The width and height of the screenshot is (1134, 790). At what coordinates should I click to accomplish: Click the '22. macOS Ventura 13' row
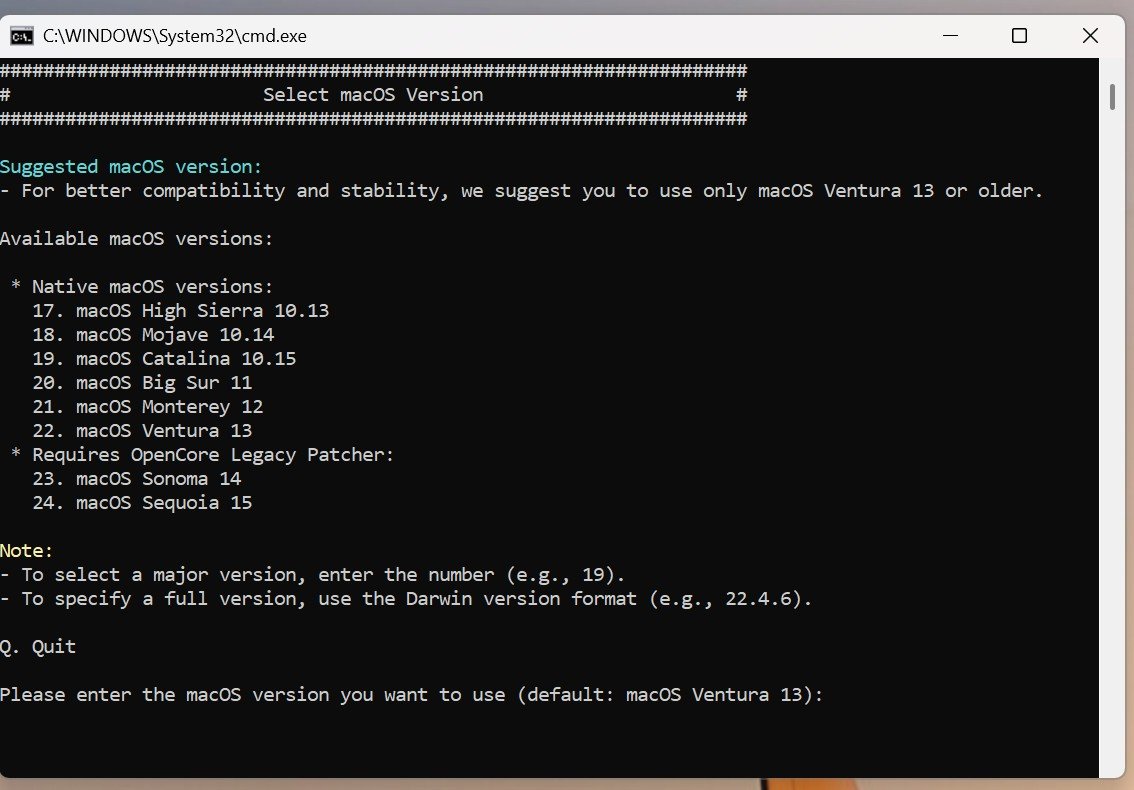pos(142,431)
